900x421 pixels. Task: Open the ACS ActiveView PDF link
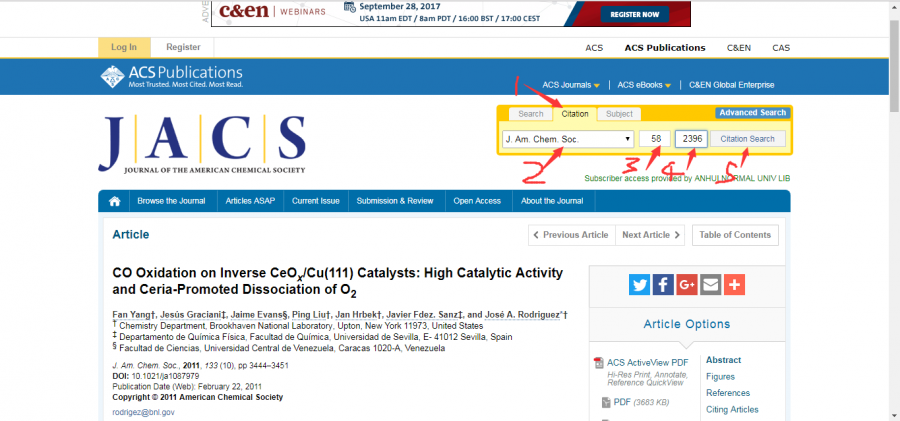(x=647, y=362)
